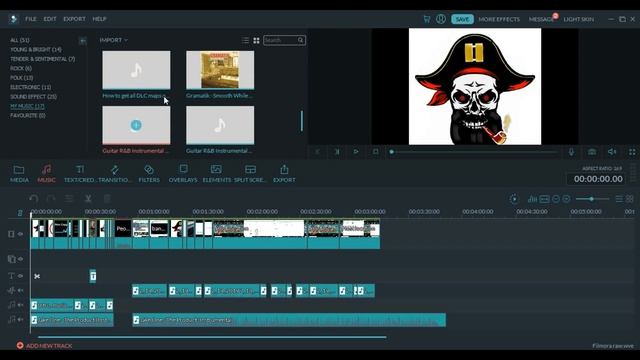Switch to LIGHT SKIN theme
The height and width of the screenshot is (360, 640).
click(579, 19)
